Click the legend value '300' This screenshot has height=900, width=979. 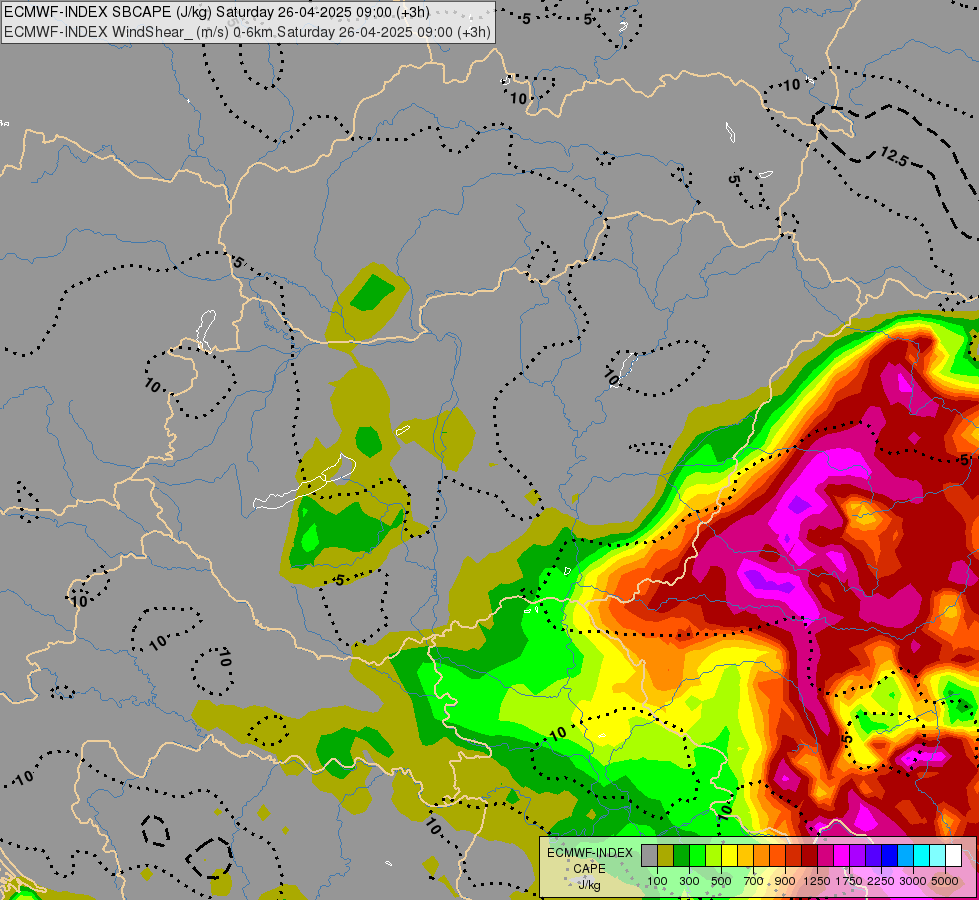click(689, 881)
